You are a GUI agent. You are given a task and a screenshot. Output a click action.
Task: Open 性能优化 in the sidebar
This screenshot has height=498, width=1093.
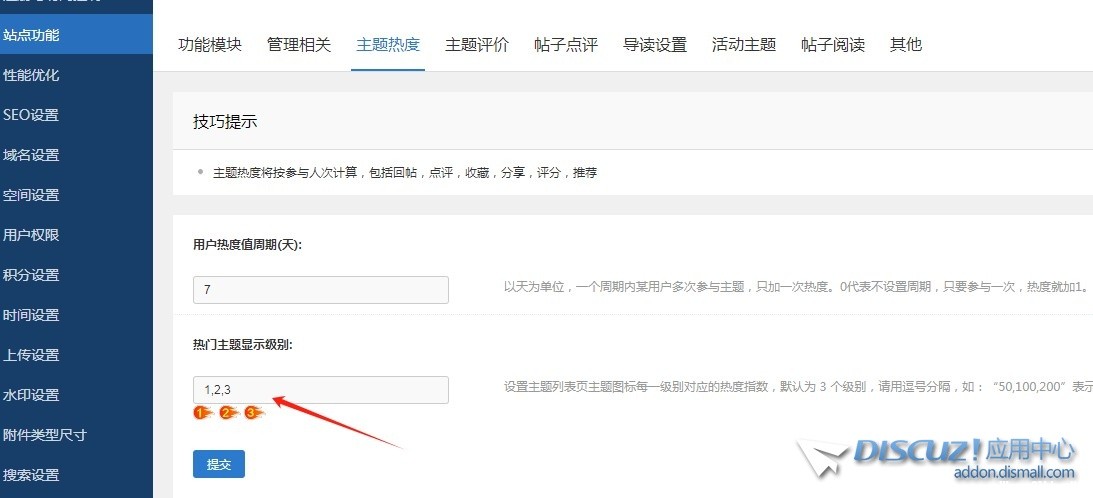32,75
